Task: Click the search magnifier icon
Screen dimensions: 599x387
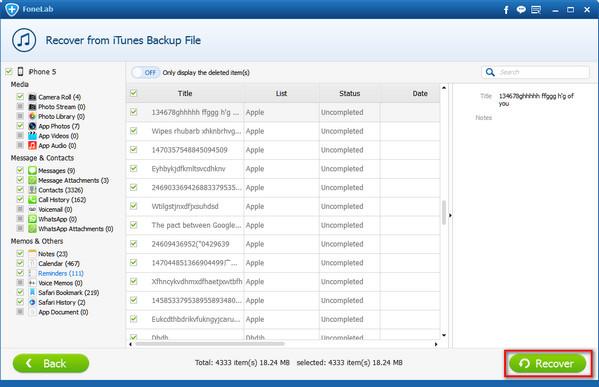Action: coord(490,72)
